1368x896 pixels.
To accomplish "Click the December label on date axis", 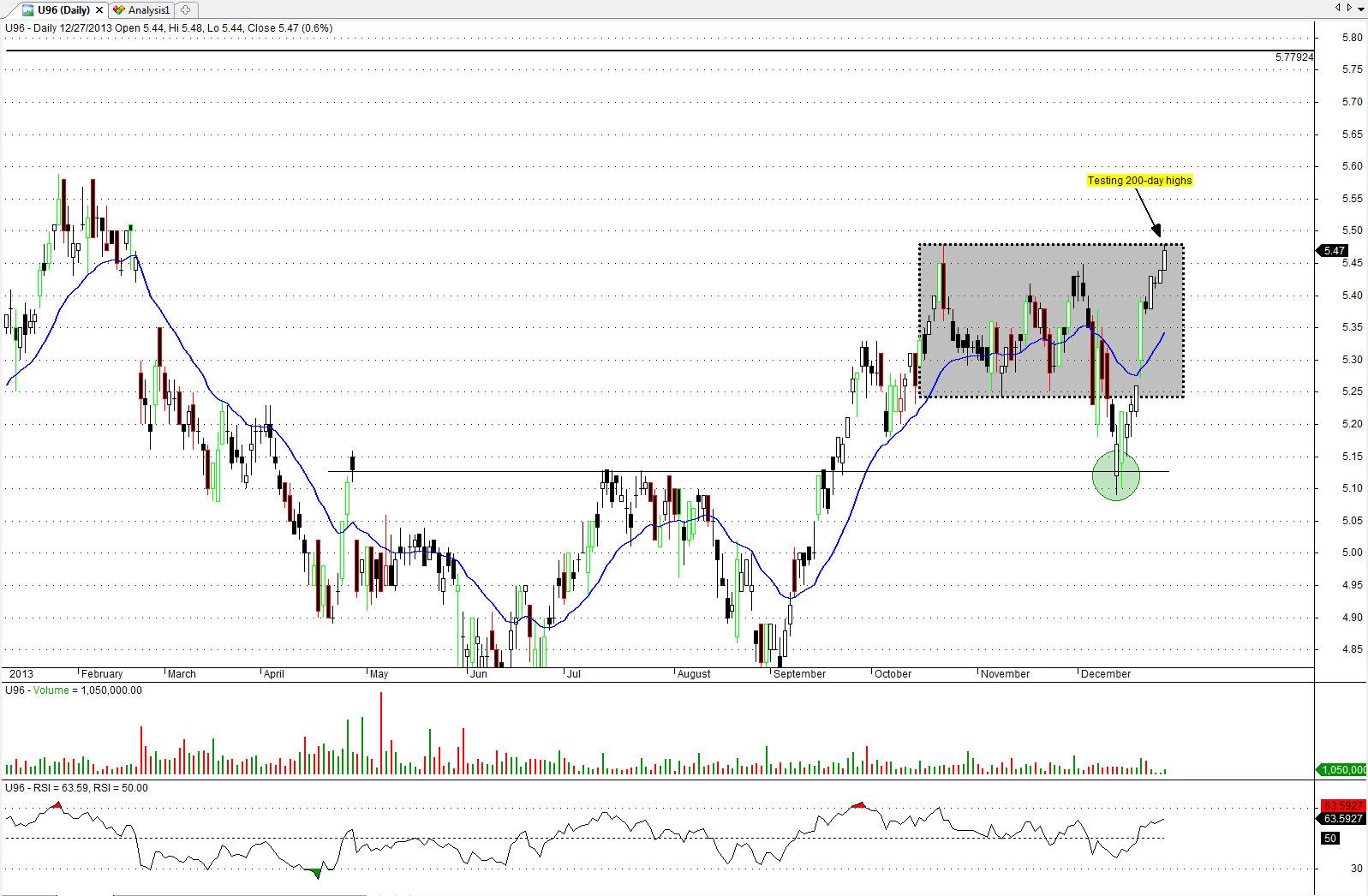I will pos(1105,674).
